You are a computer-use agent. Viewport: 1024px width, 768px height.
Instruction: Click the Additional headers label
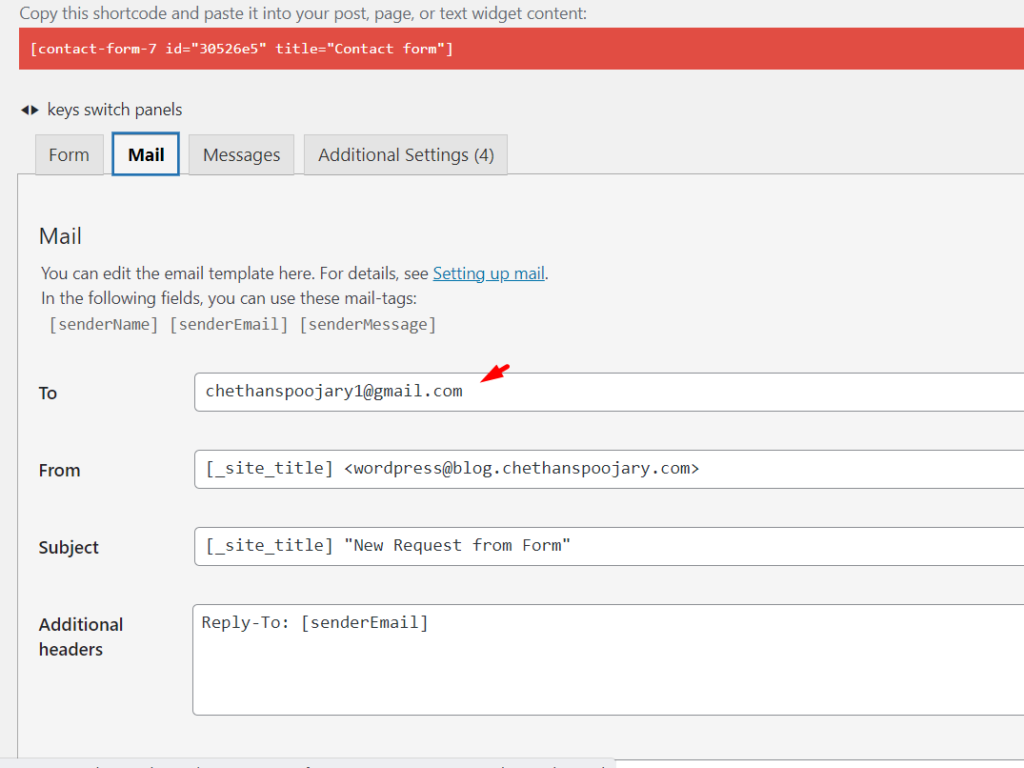point(80,637)
